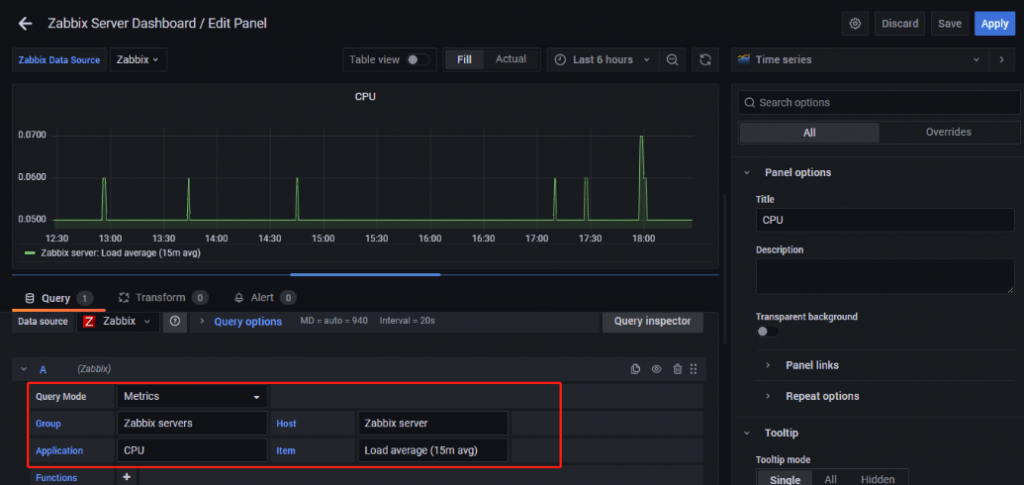The width and height of the screenshot is (1024, 485).
Task: Switch to Transform tab
Action: coord(163,298)
